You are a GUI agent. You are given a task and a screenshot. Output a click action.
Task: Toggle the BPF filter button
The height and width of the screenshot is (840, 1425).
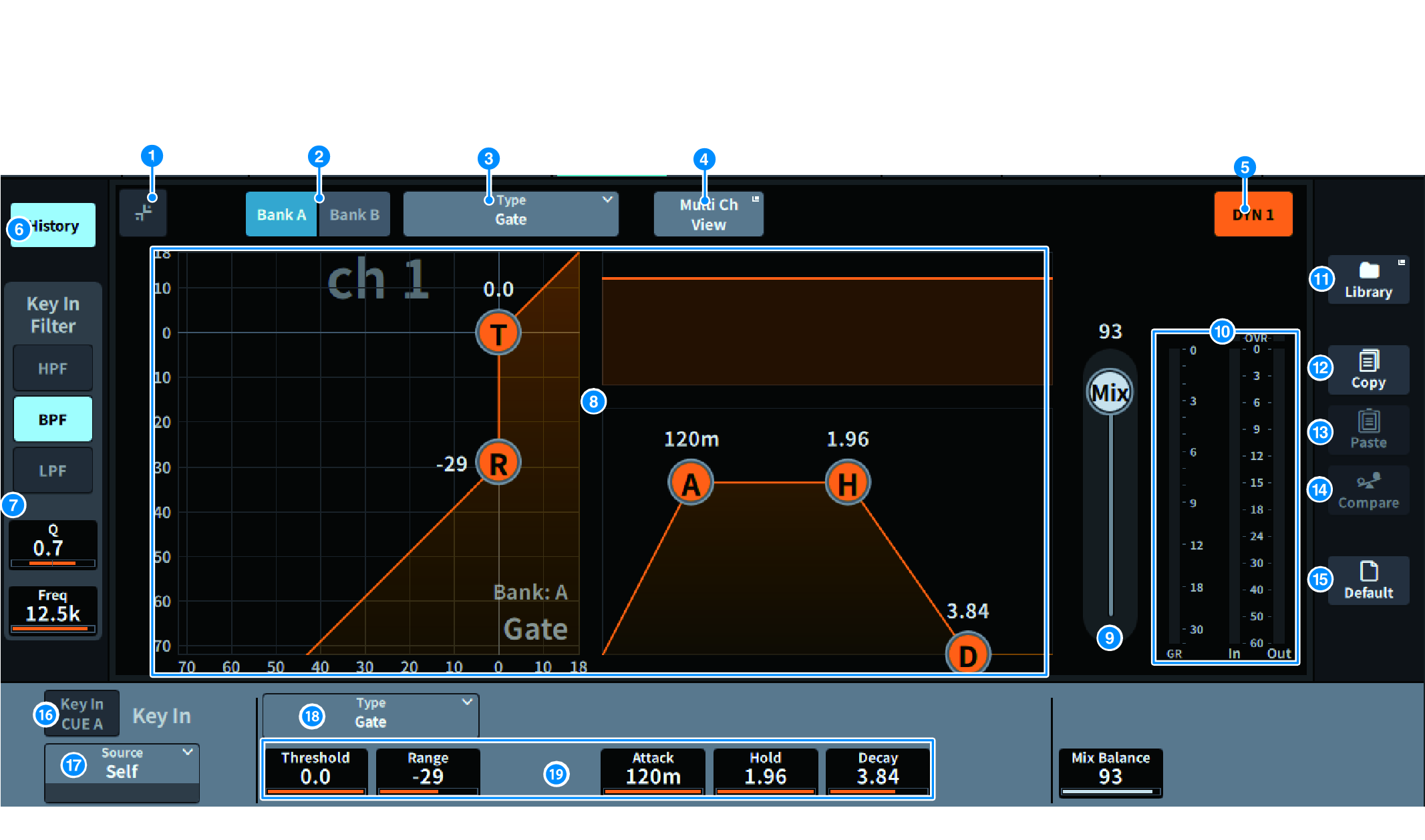point(53,419)
